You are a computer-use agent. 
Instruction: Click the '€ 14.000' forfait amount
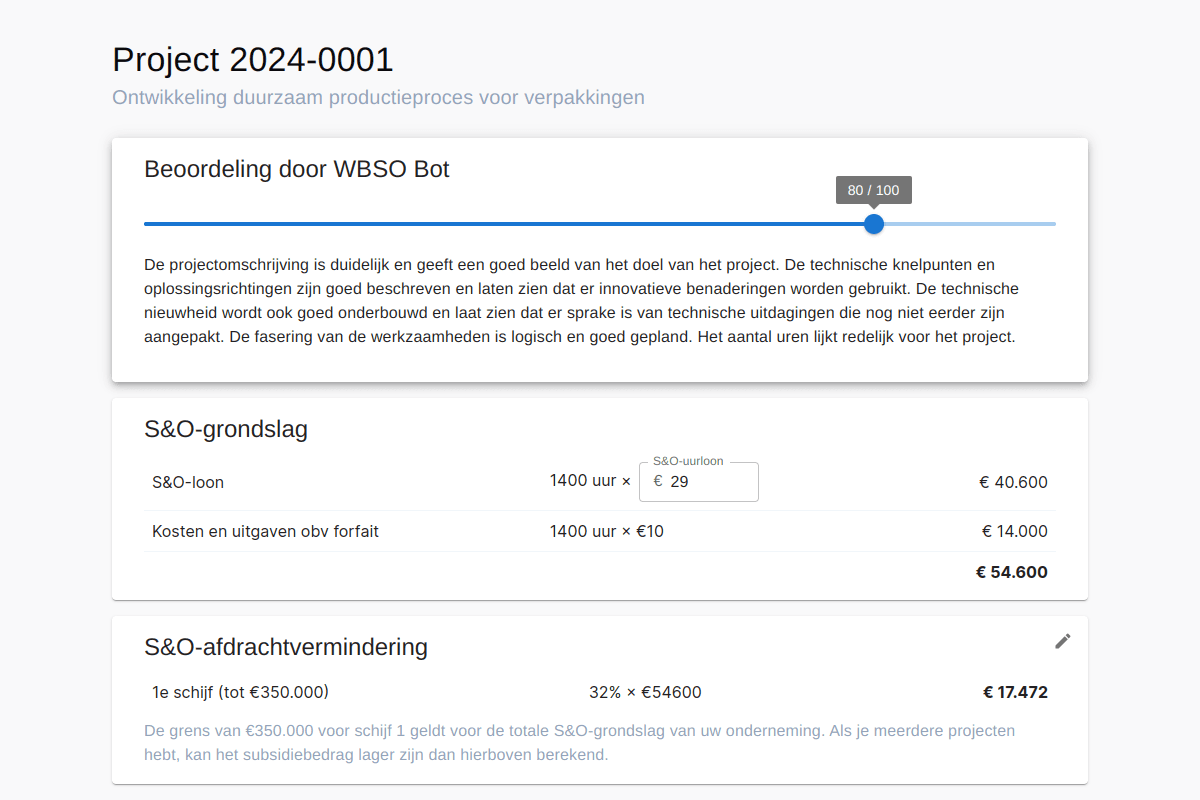1014,531
